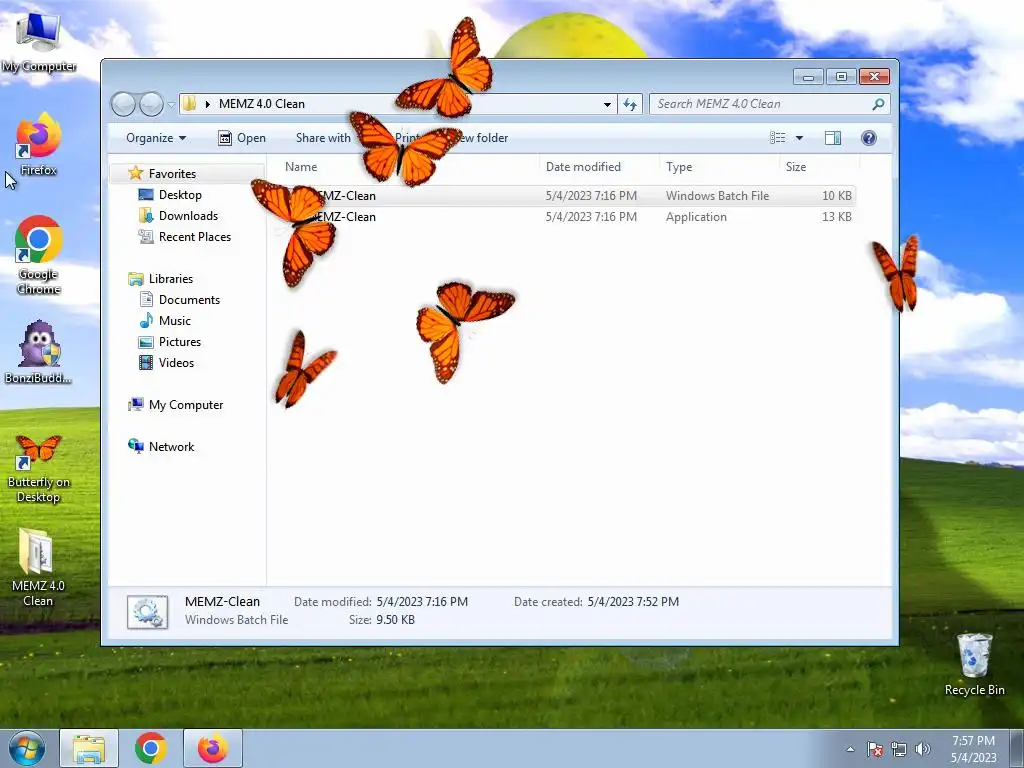Open Google Chrome desktop shortcut
1024x768 pixels.
[39, 255]
